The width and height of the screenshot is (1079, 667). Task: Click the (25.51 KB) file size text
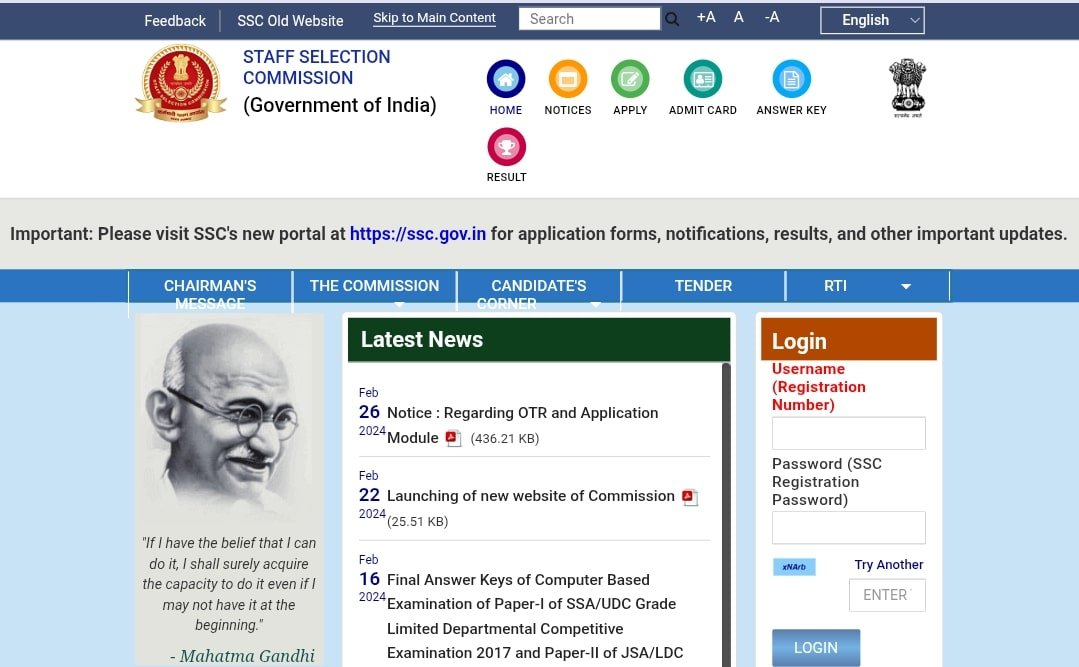[x=418, y=521]
